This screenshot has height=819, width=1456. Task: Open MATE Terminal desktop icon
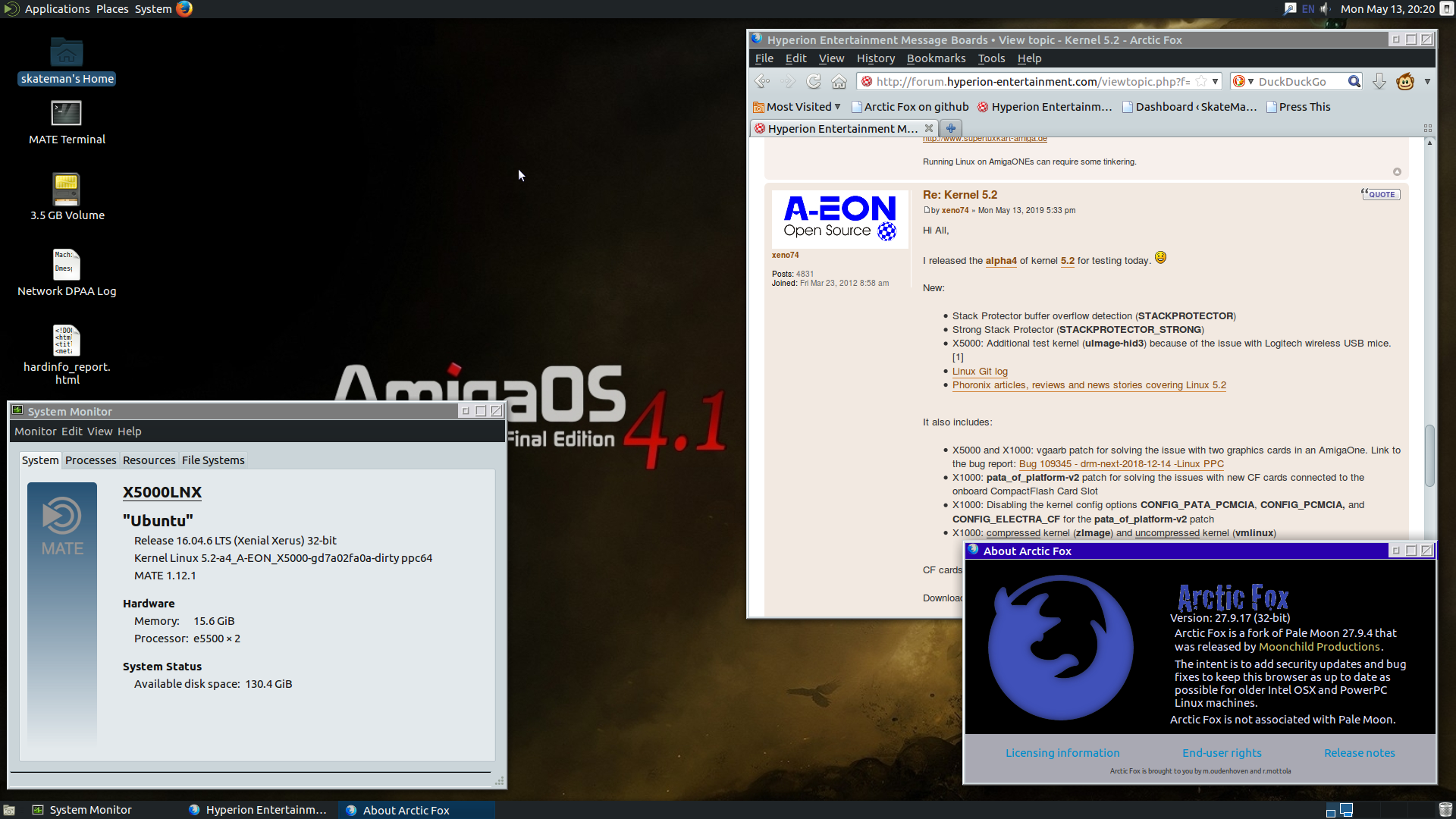click(67, 122)
